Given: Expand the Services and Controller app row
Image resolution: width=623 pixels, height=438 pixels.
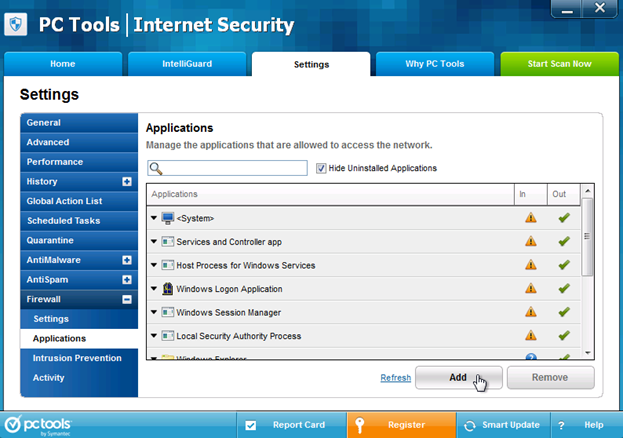Looking at the screenshot, I should [154, 241].
